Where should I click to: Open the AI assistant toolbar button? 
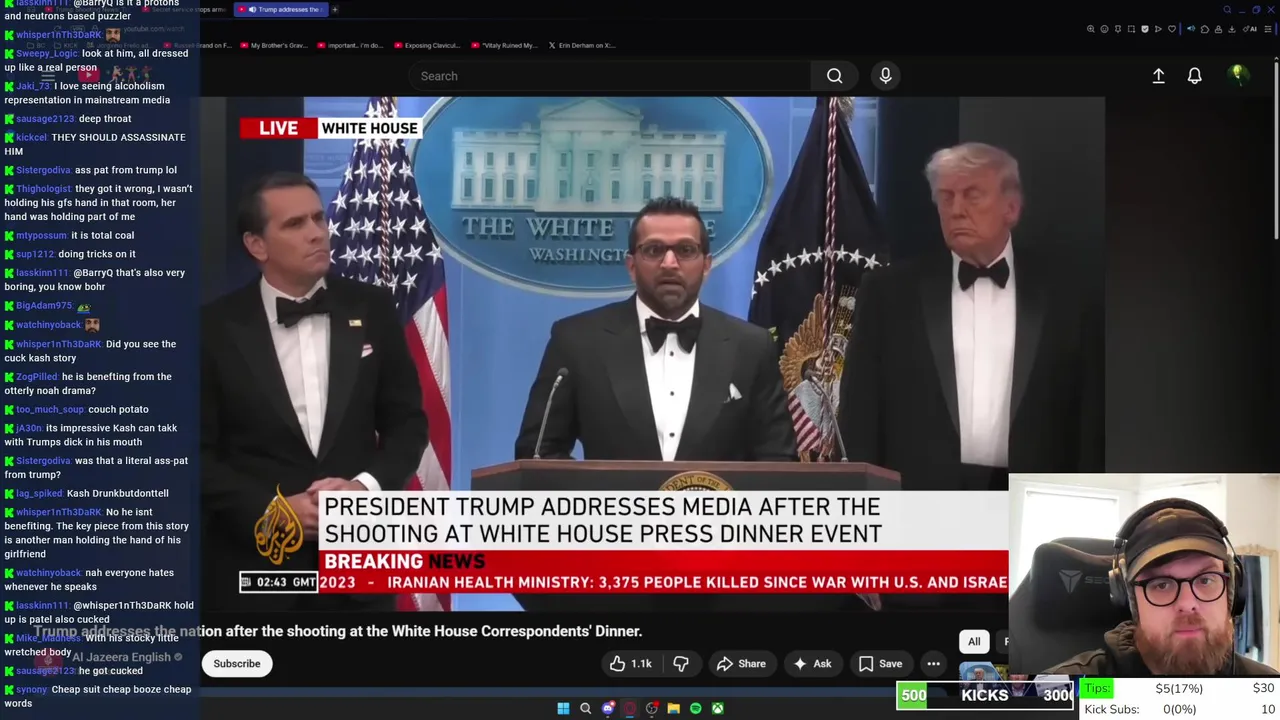[x=1250, y=29]
